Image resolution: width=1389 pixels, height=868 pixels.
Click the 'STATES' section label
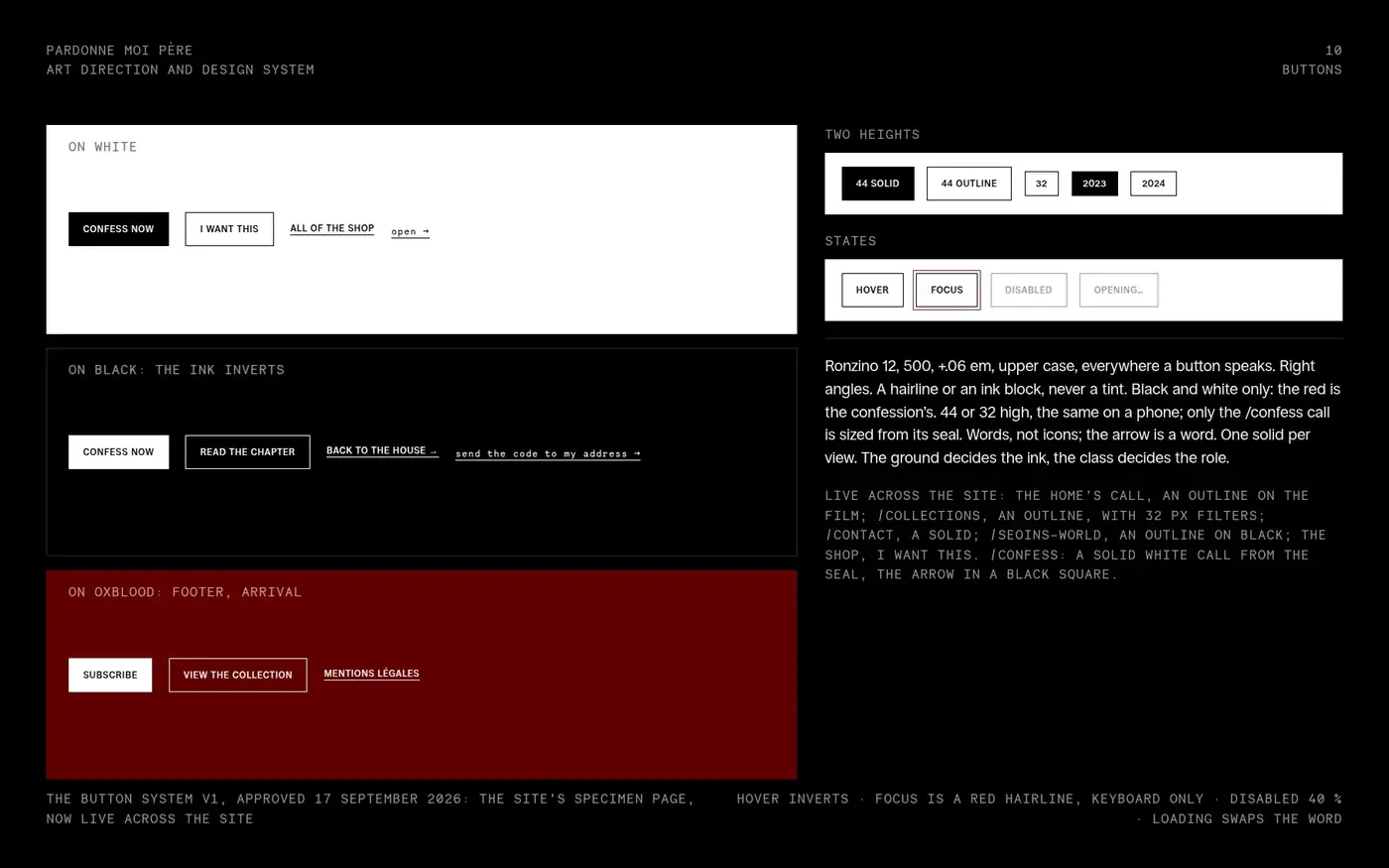pyautogui.click(x=850, y=241)
